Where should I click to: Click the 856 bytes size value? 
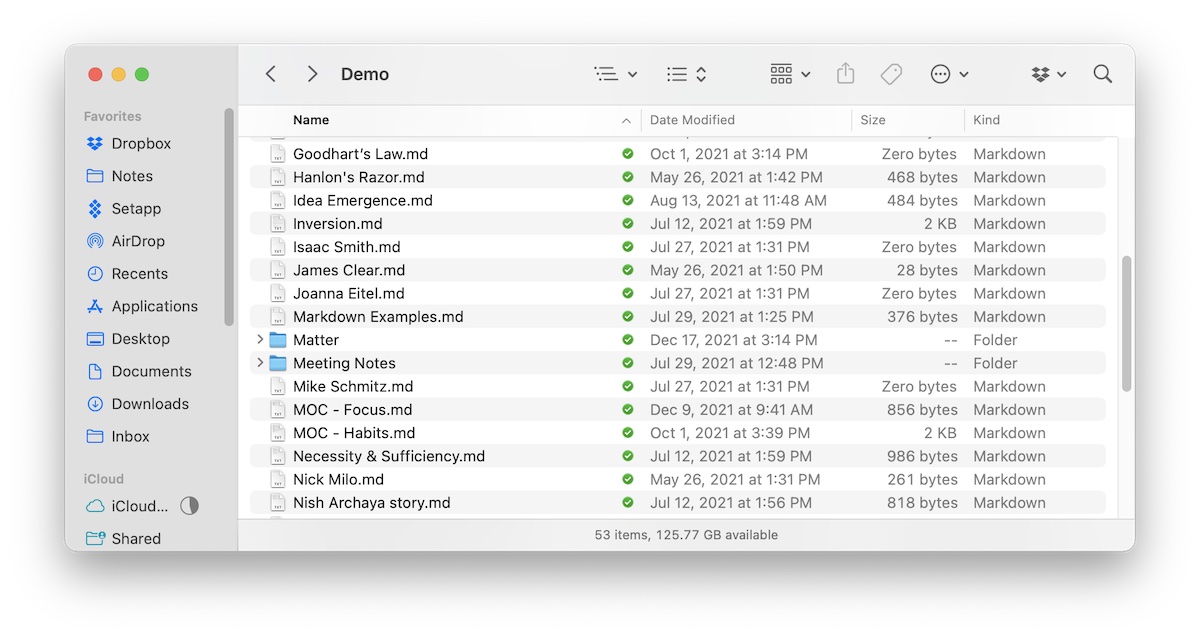tap(922, 410)
